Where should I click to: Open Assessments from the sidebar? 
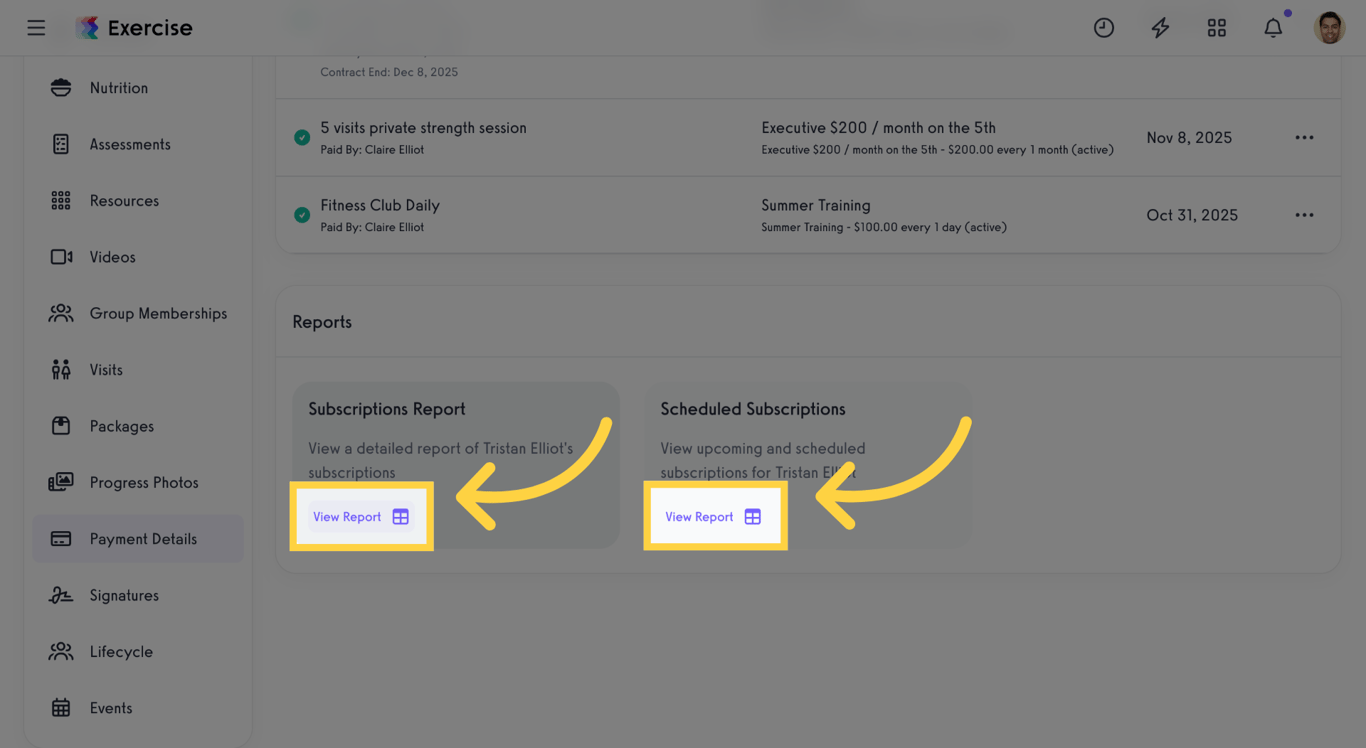click(x=129, y=144)
